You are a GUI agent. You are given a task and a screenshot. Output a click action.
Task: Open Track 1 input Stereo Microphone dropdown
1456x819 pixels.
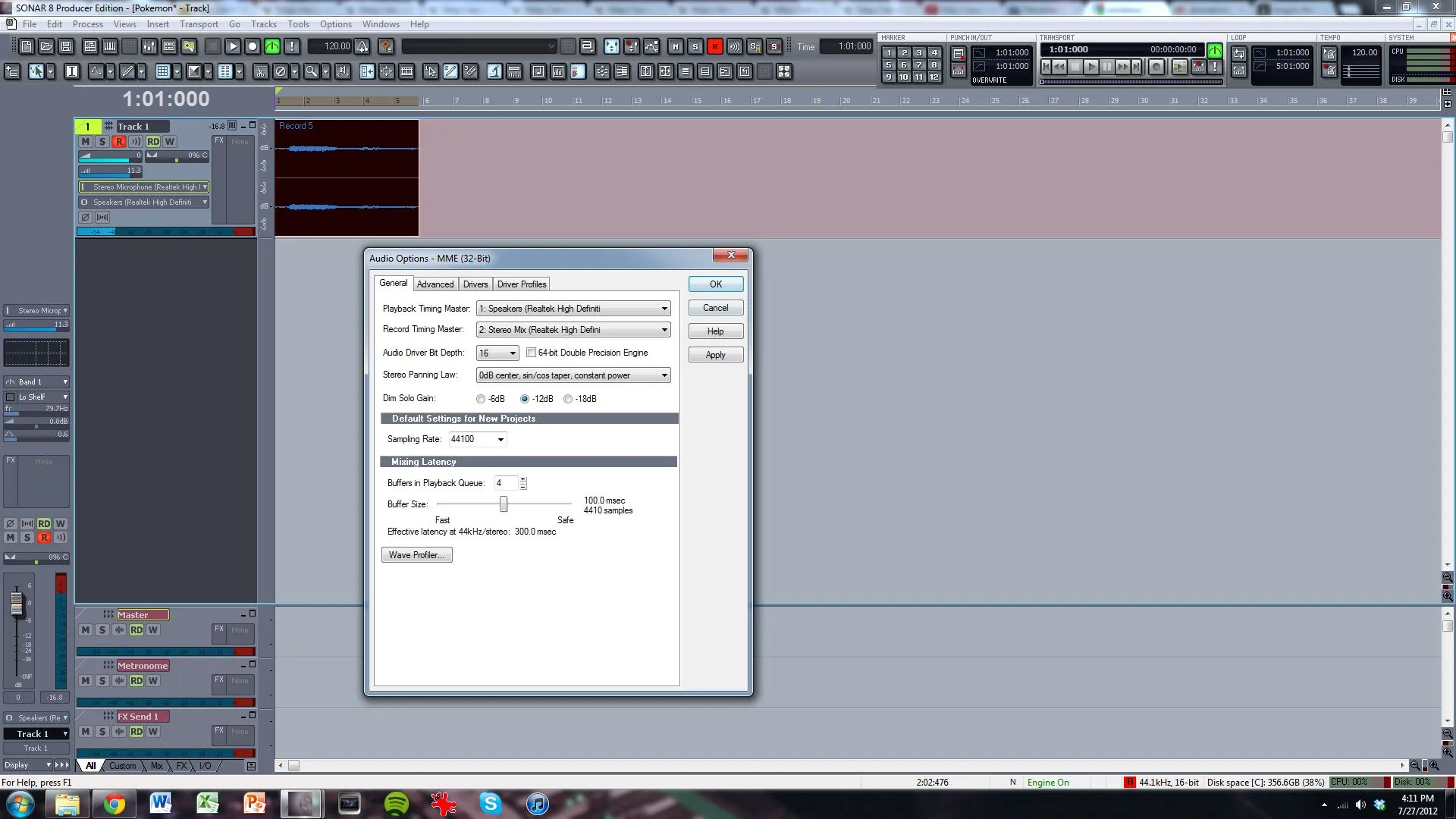tap(143, 187)
